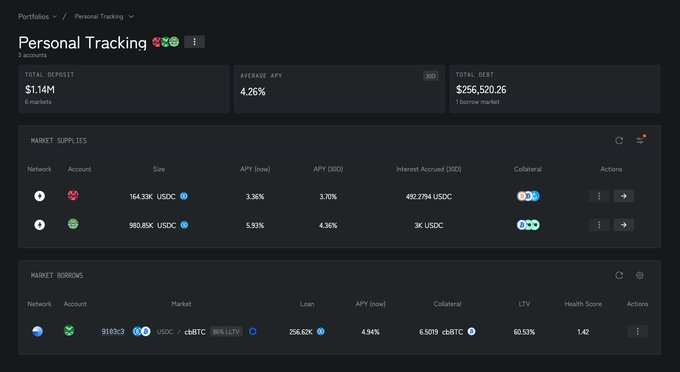Select the red account avatar in the 164.33K row
Viewport: 680px width, 372px height.
(73, 195)
